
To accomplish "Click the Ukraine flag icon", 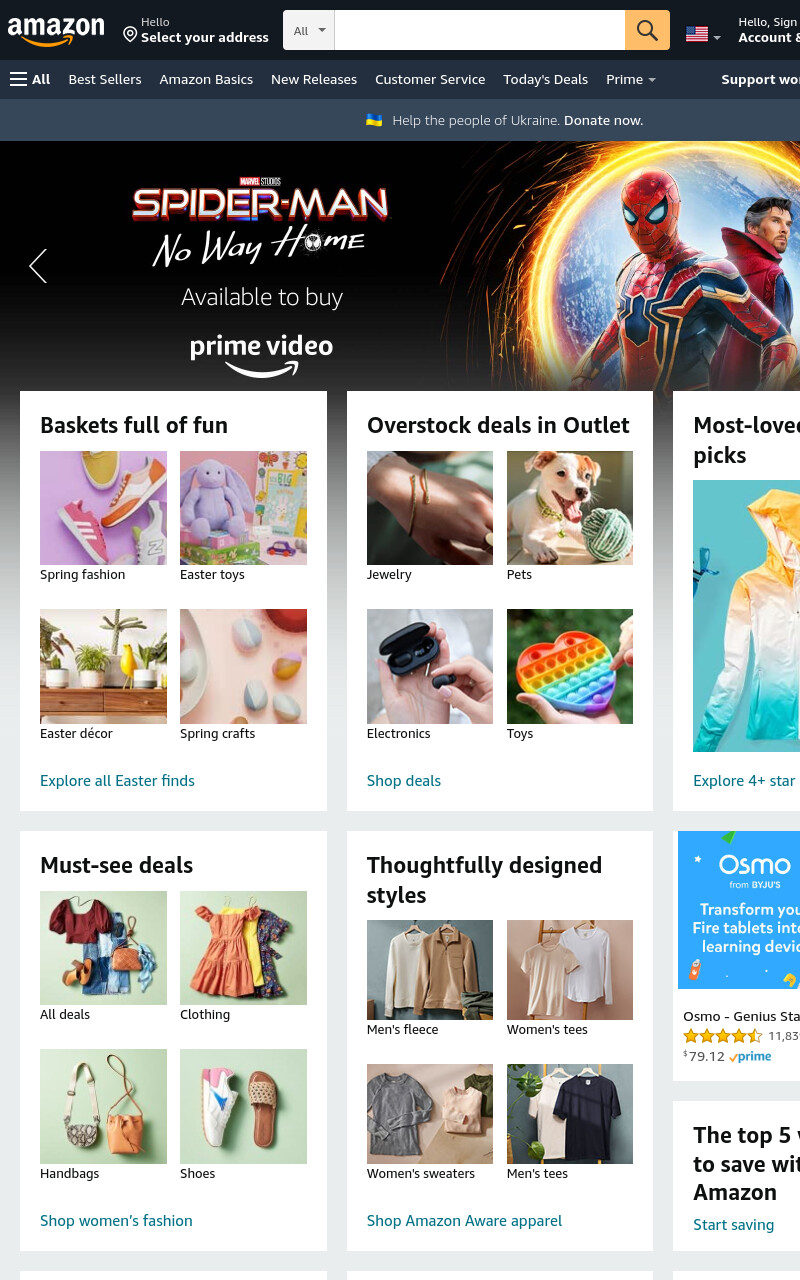I will 374,120.
